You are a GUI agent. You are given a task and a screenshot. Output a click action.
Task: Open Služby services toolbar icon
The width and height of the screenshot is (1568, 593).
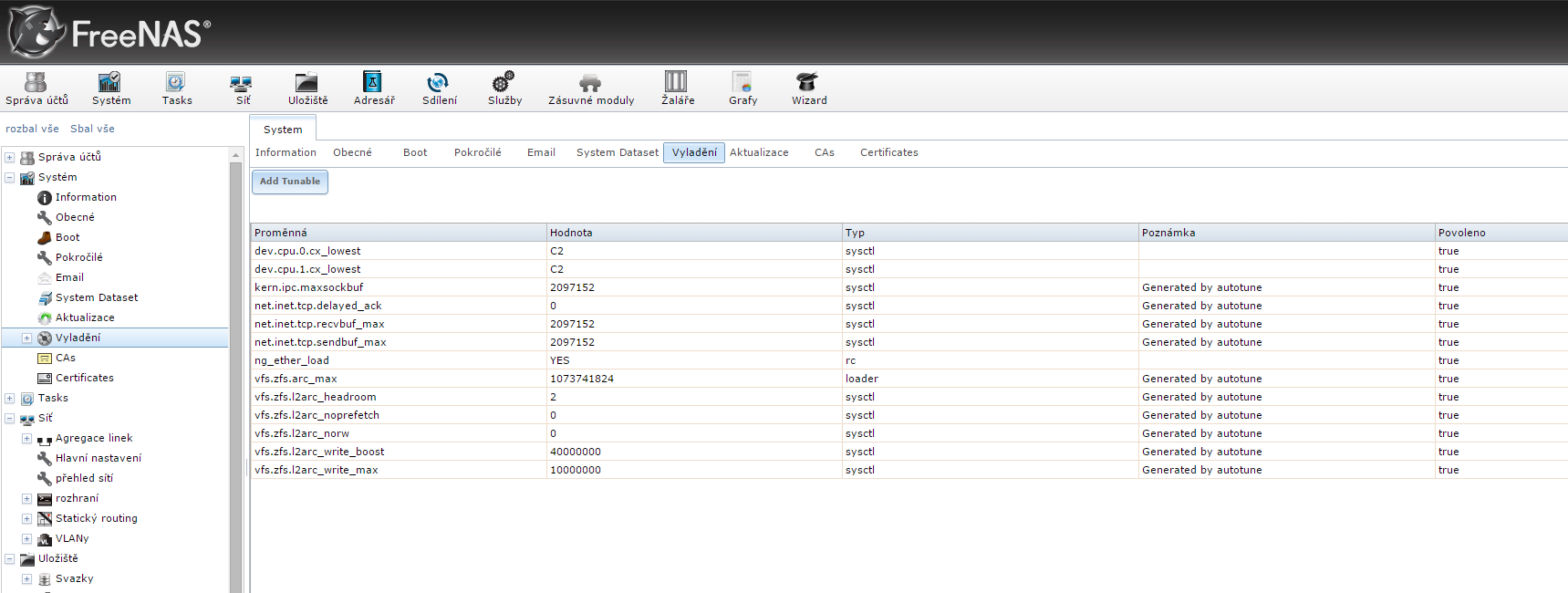pos(504,89)
